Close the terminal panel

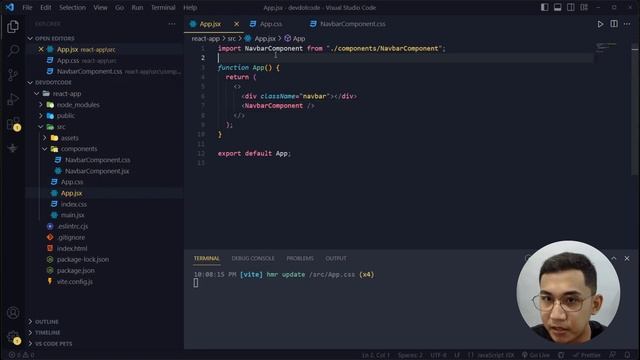(x=627, y=258)
